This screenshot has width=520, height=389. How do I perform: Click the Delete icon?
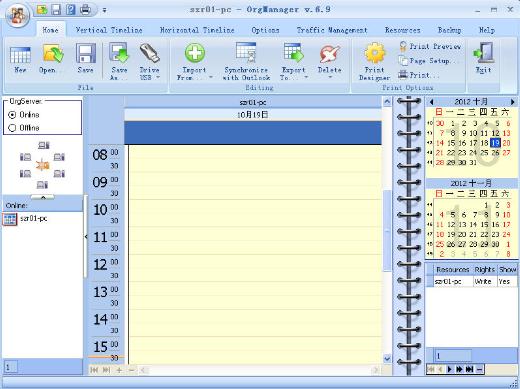[329, 54]
